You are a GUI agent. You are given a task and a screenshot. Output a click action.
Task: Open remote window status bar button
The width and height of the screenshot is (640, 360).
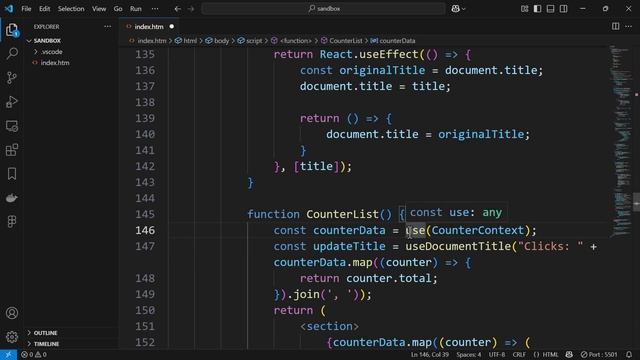click(8, 355)
